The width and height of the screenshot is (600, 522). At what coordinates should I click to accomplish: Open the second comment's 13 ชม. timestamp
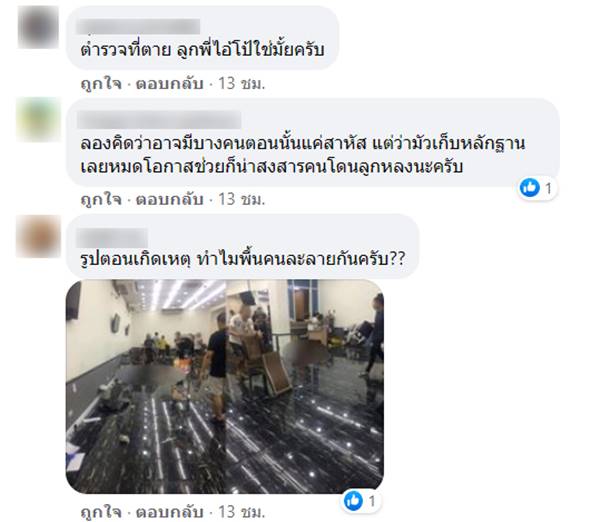[x=241, y=199]
